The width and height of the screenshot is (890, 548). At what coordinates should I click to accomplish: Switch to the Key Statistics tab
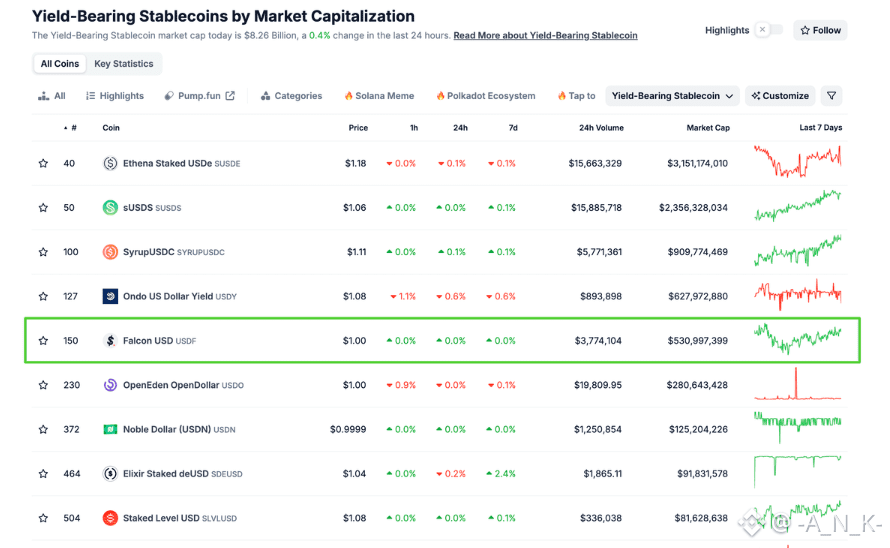click(x=124, y=64)
